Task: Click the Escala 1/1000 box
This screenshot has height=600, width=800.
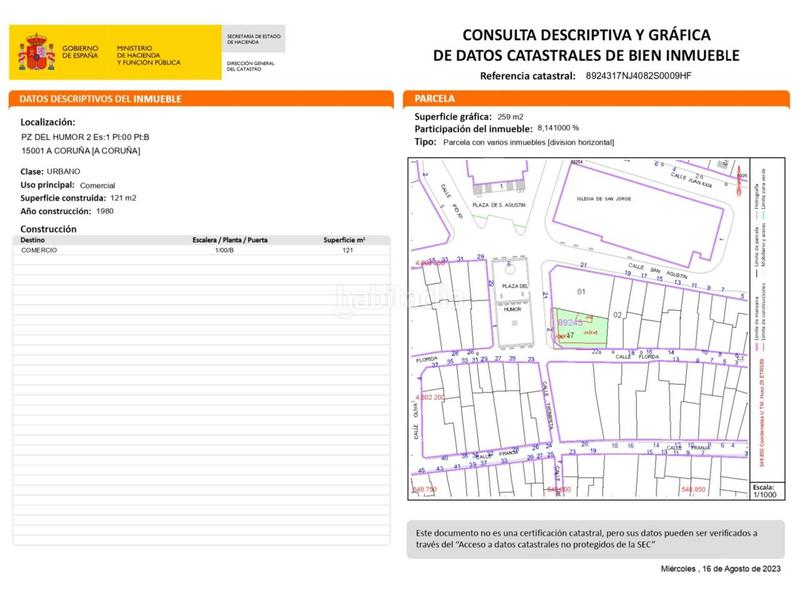Action: 763,489
